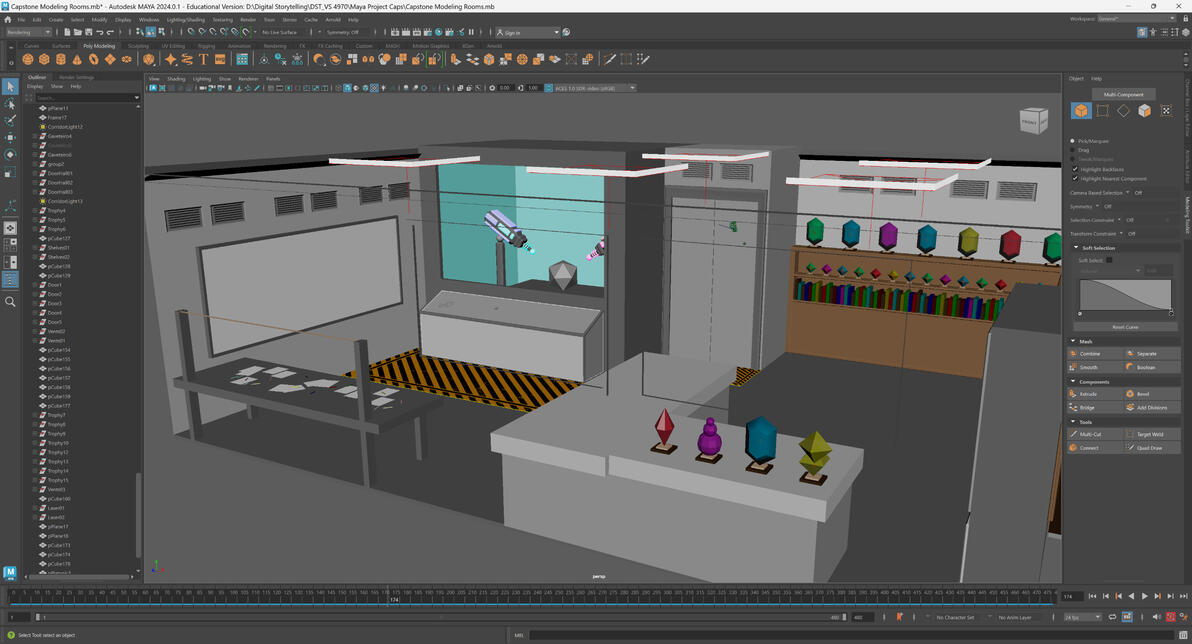The width and height of the screenshot is (1192, 644).
Task: Select the Drag selection radio button
Action: point(1074,150)
